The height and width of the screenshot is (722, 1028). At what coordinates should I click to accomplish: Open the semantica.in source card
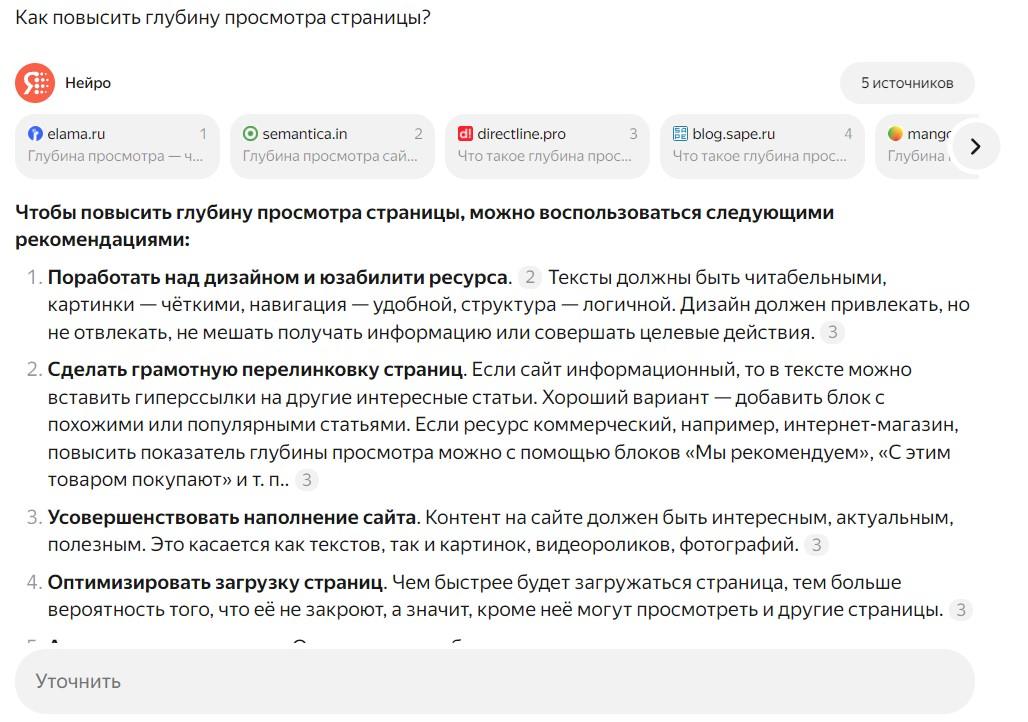(332, 146)
